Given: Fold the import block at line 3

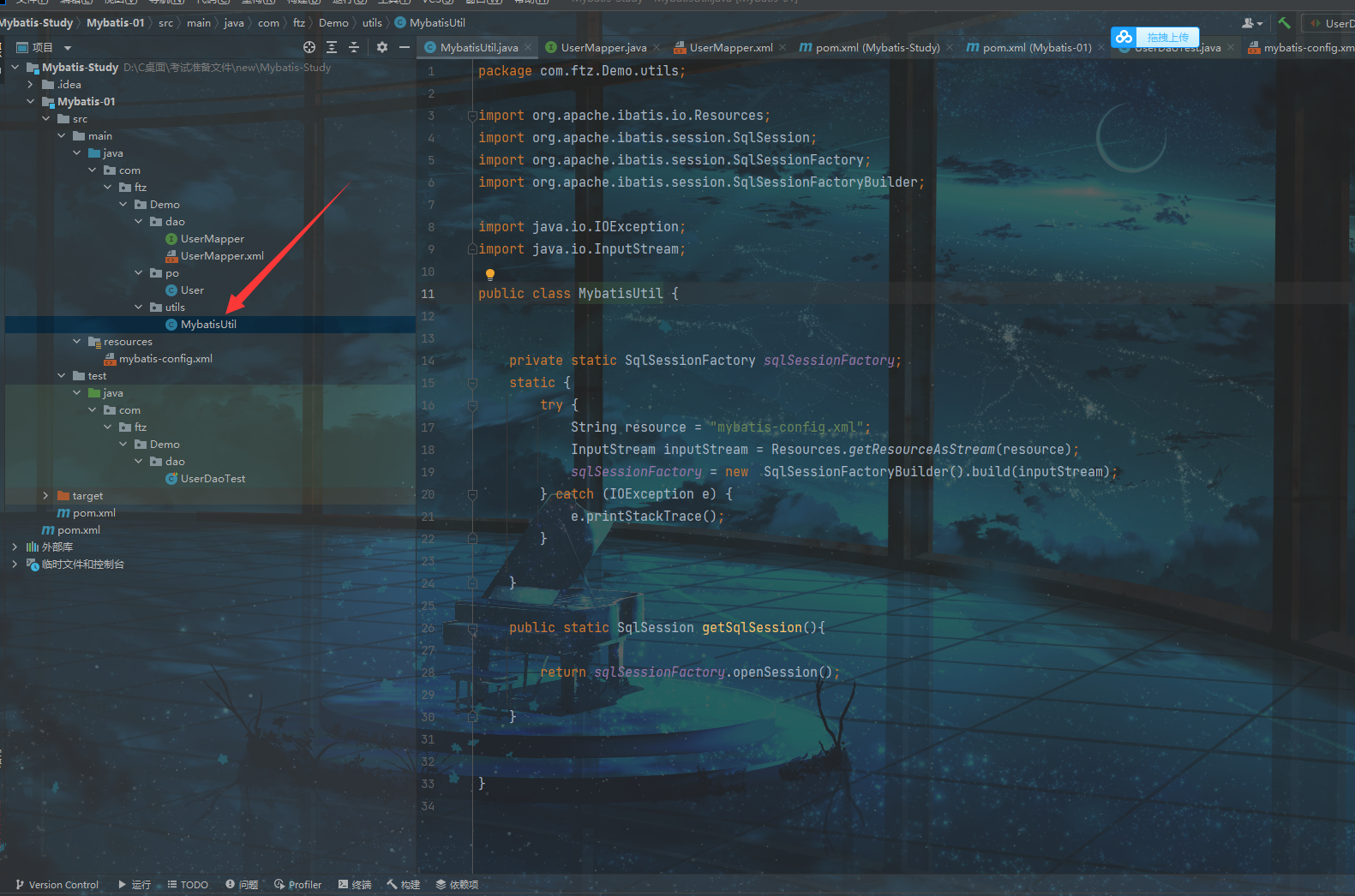Looking at the screenshot, I should [472, 116].
